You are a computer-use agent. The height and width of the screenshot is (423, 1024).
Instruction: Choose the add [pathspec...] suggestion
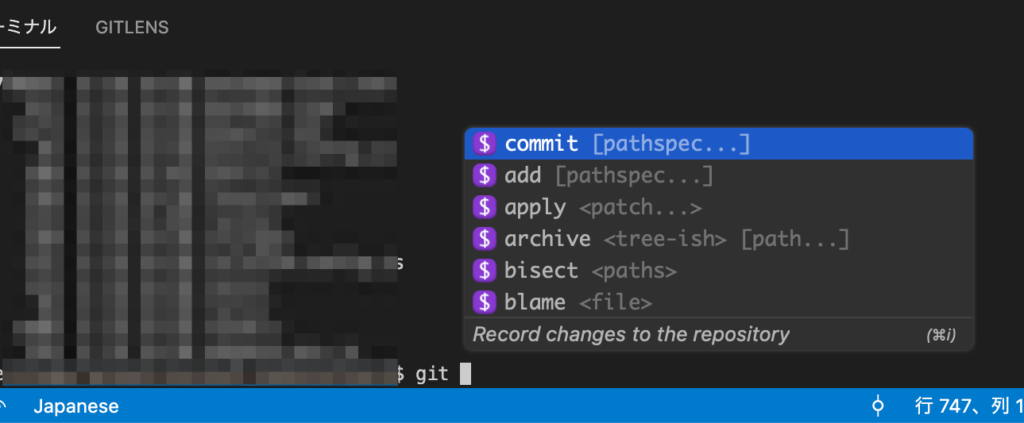click(718, 176)
